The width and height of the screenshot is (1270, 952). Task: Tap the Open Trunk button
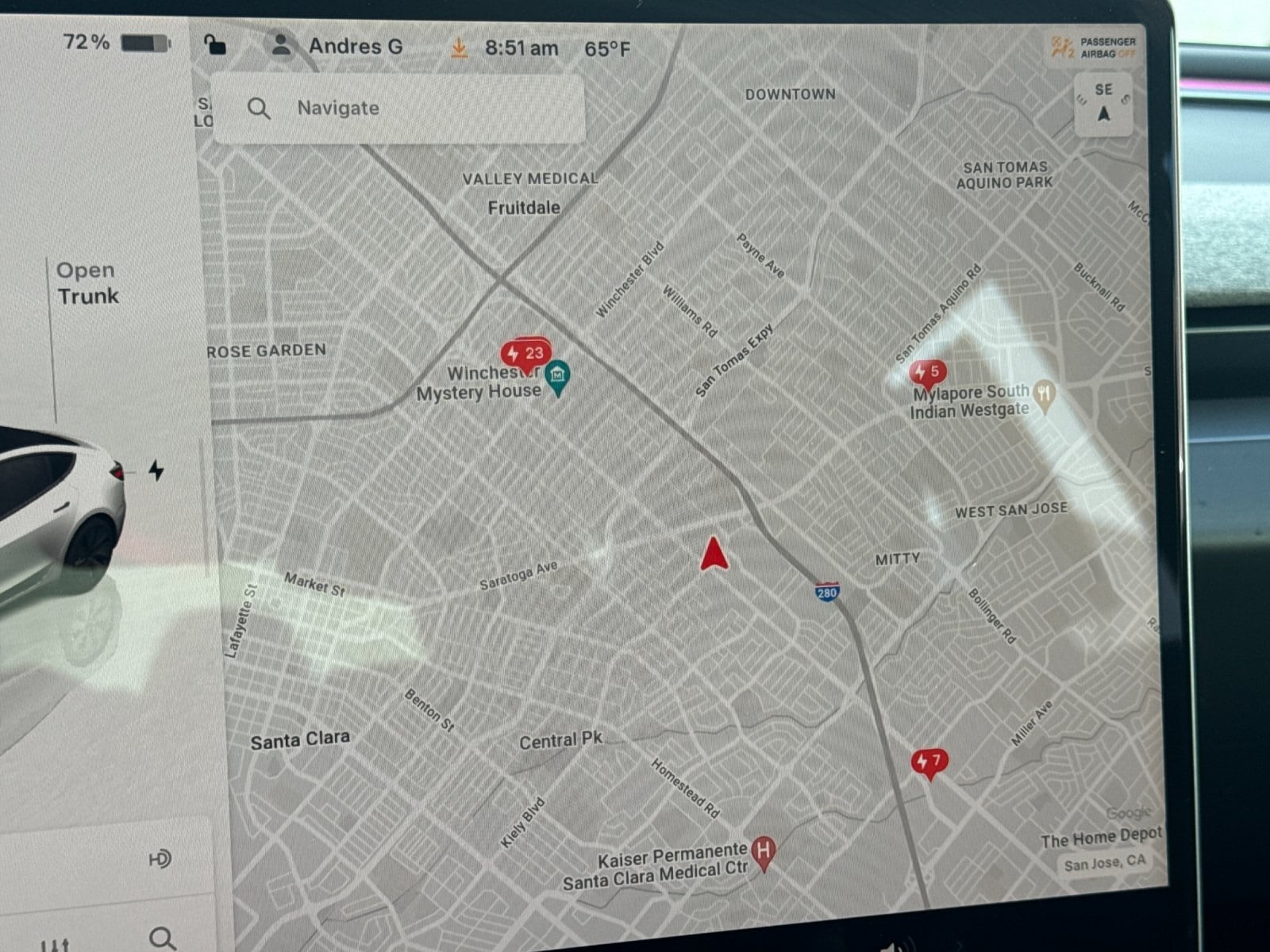87,283
